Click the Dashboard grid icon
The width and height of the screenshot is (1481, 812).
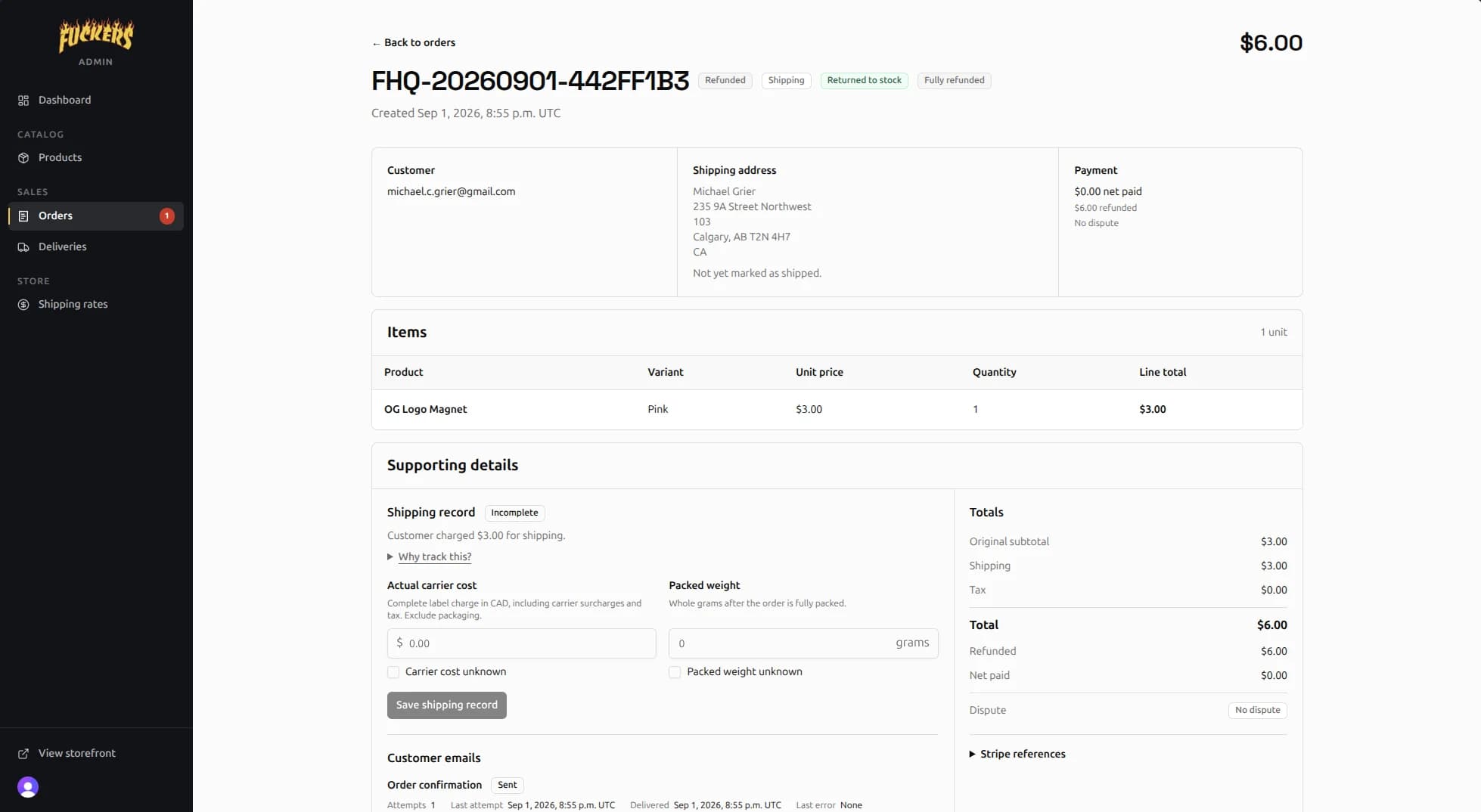[23, 101]
